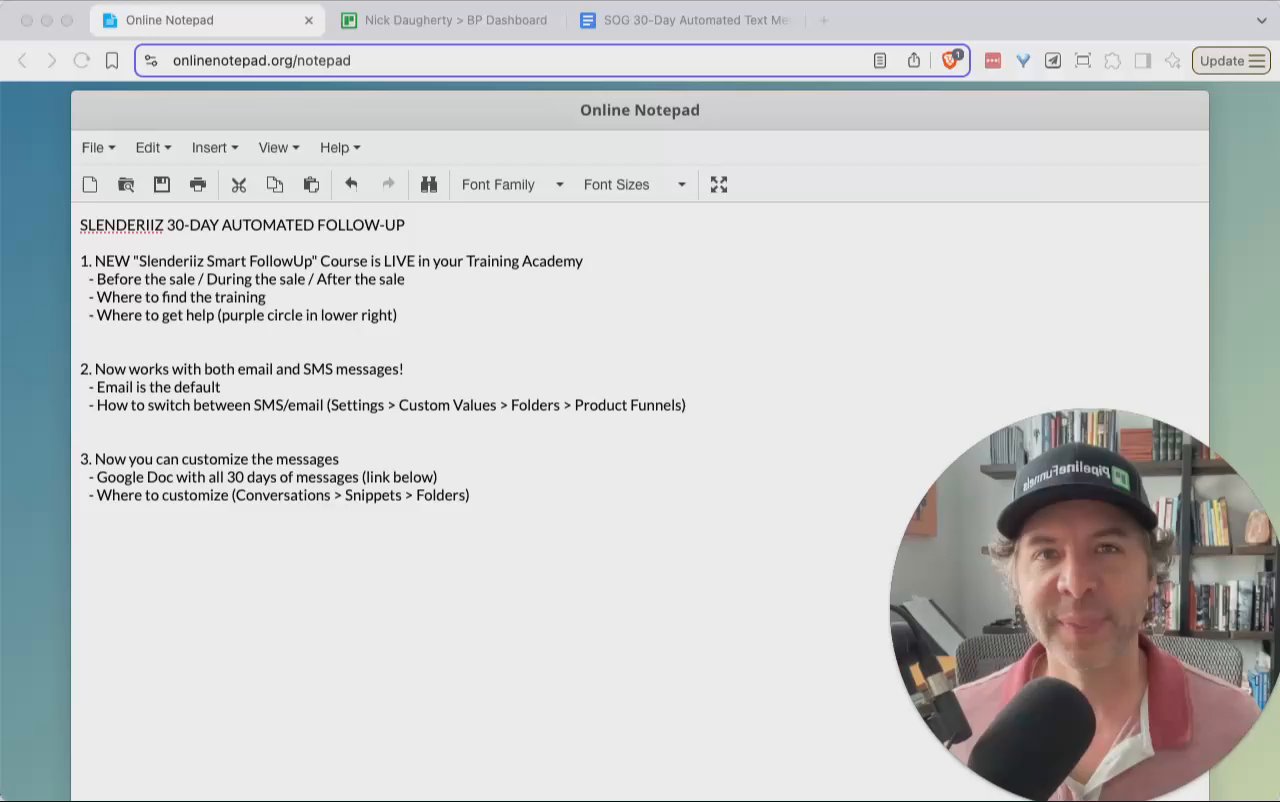Click the 'Now you can customize the messages' line

(x=209, y=459)
